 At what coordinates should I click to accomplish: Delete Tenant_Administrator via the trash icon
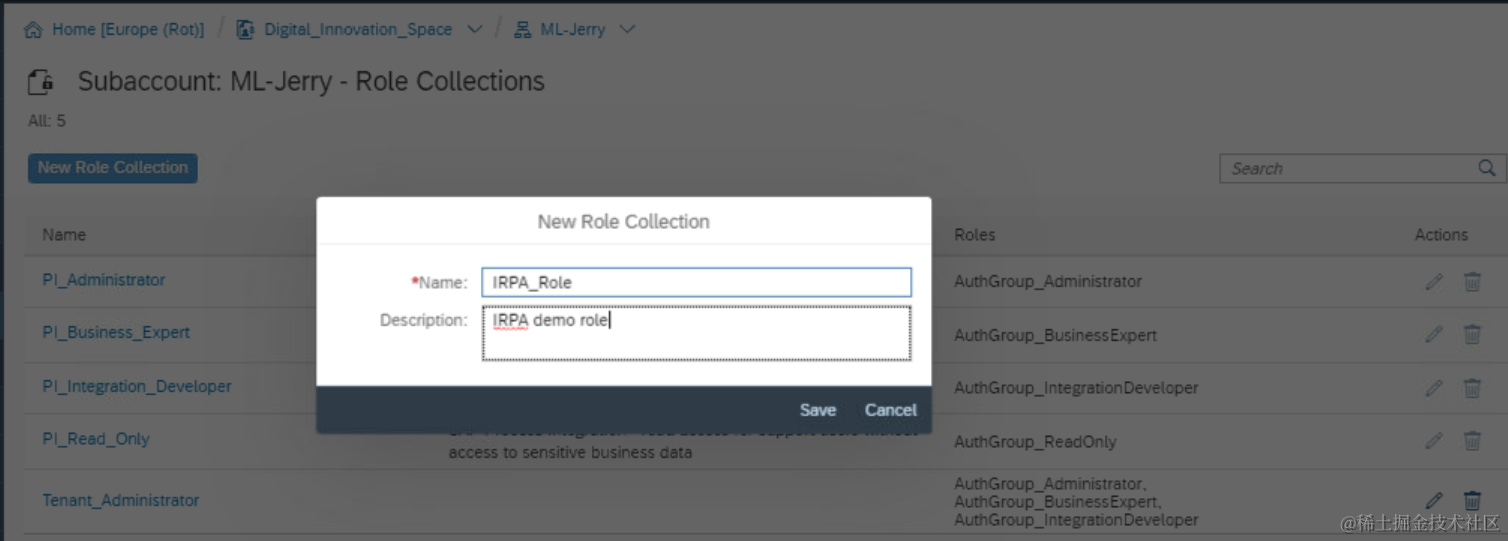1472,500
